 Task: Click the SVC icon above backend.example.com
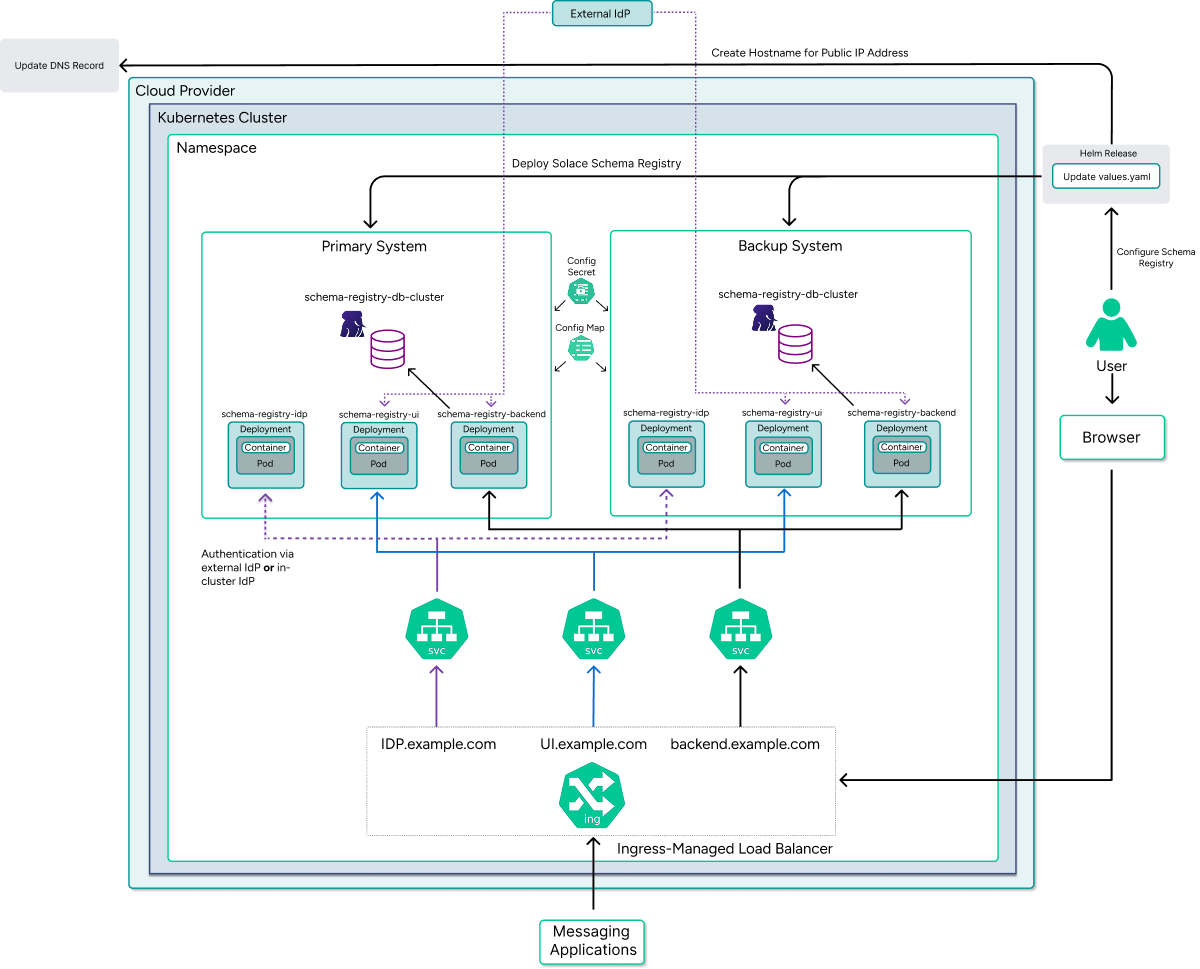pos(741,629)
